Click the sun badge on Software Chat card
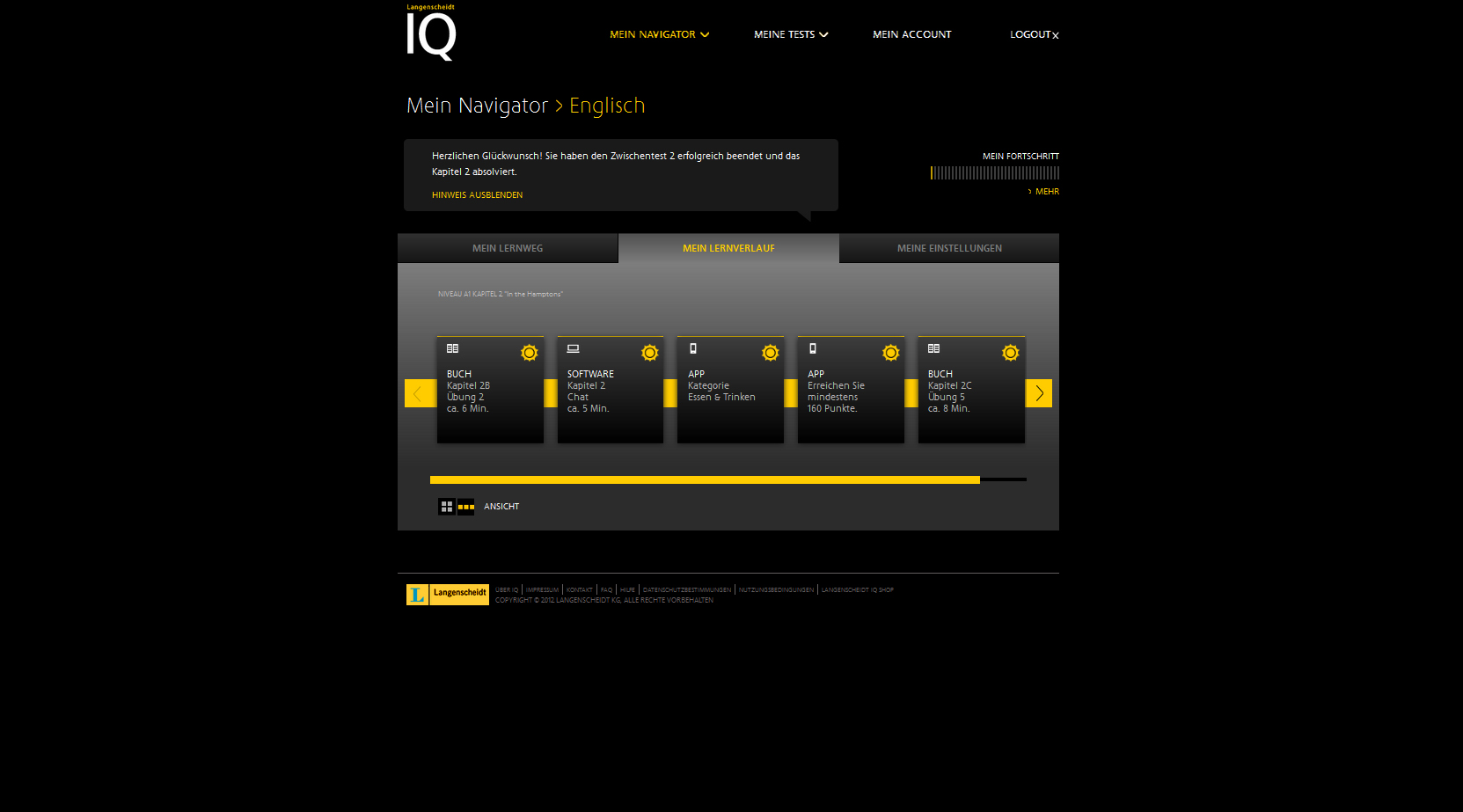The image size is (1463, 812). coord(649,353)
